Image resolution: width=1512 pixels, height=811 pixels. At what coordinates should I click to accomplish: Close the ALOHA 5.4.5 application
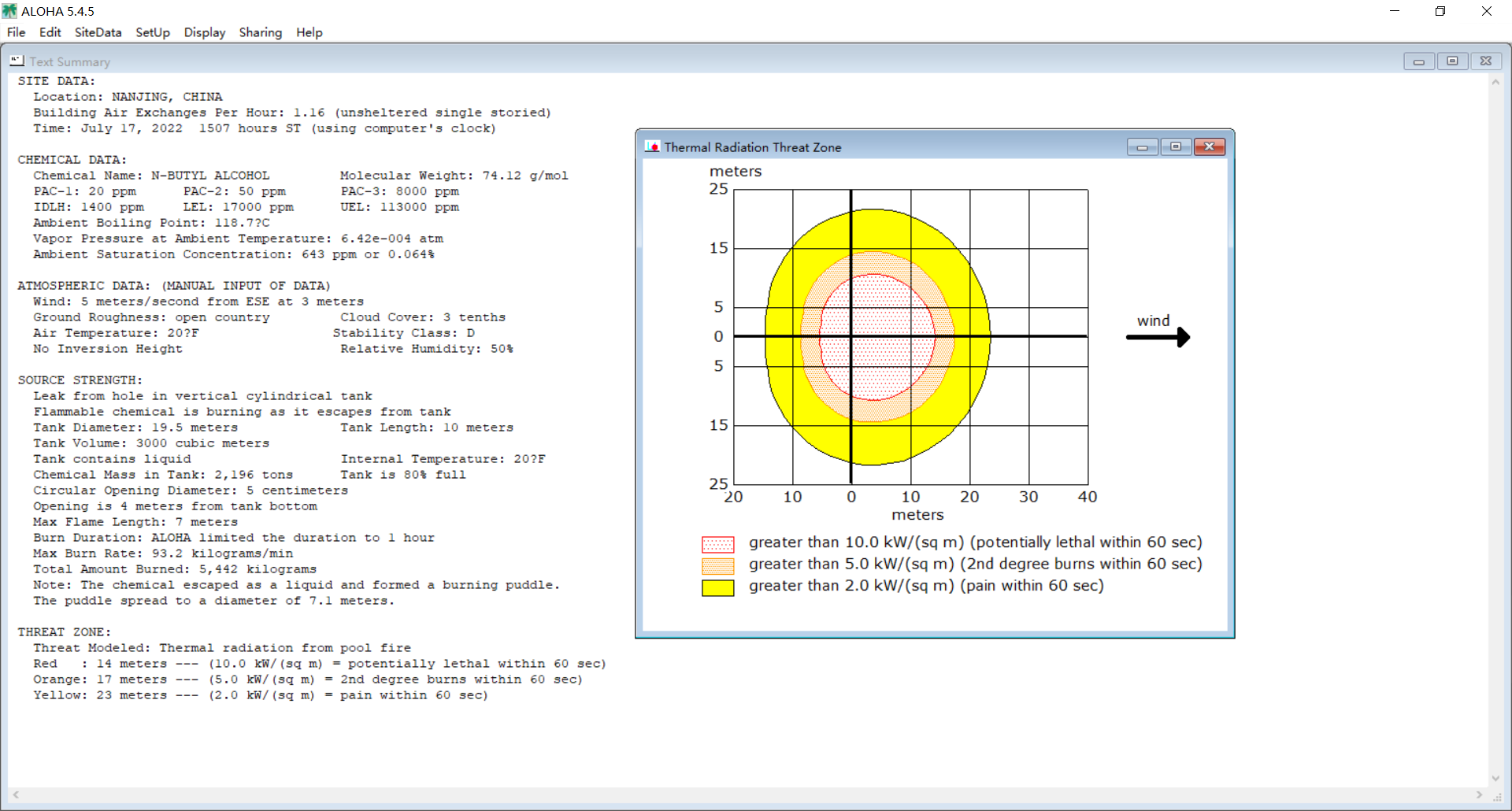1487,11
